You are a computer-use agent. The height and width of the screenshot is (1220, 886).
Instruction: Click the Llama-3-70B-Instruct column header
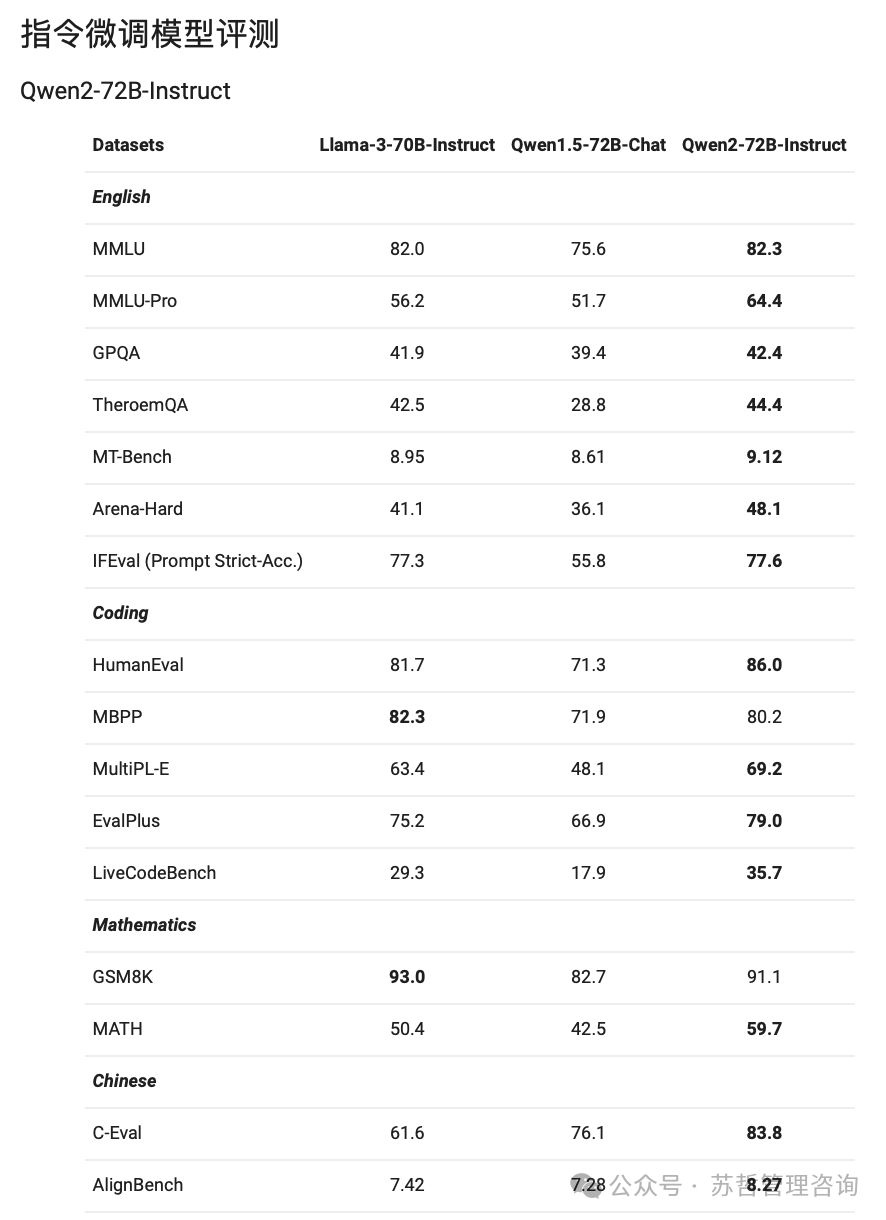(407, 145)
